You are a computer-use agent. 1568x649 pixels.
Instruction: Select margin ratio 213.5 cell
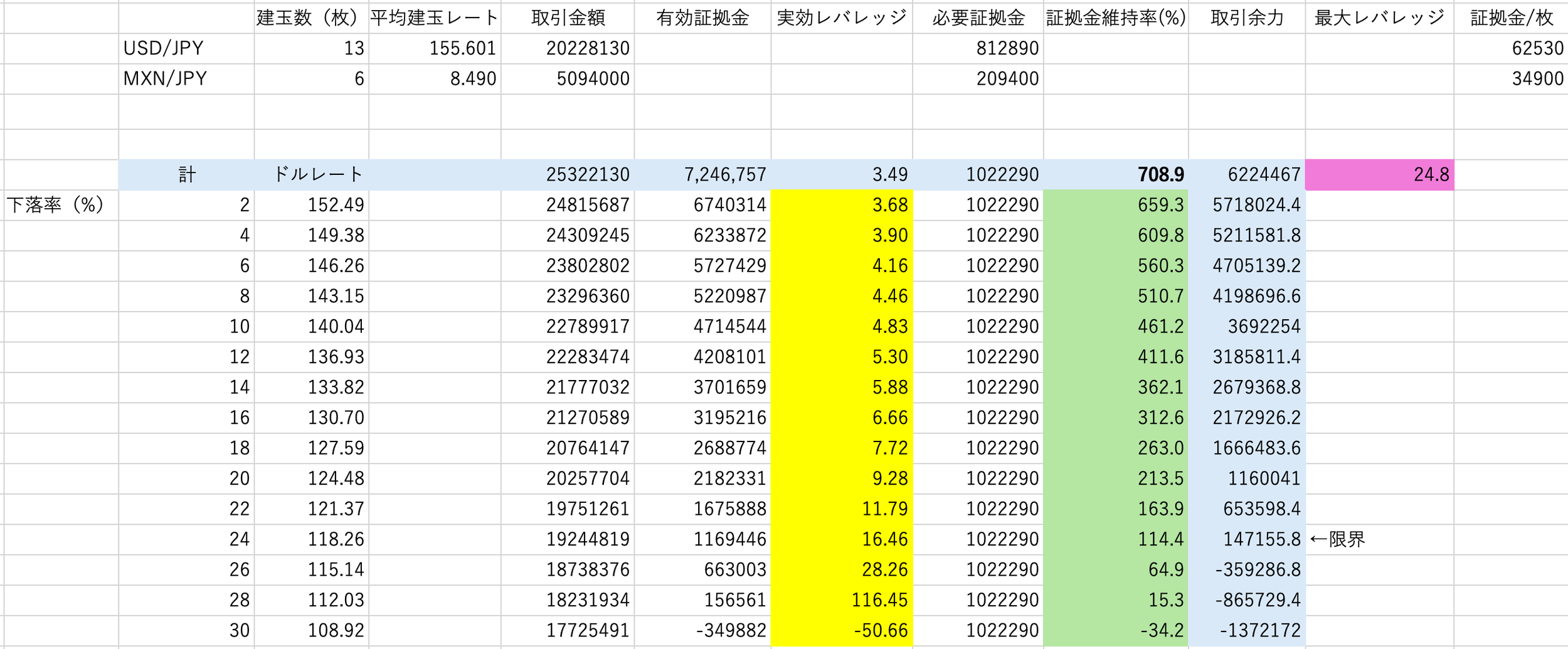pyautogui.click(x=1116, y=478)
